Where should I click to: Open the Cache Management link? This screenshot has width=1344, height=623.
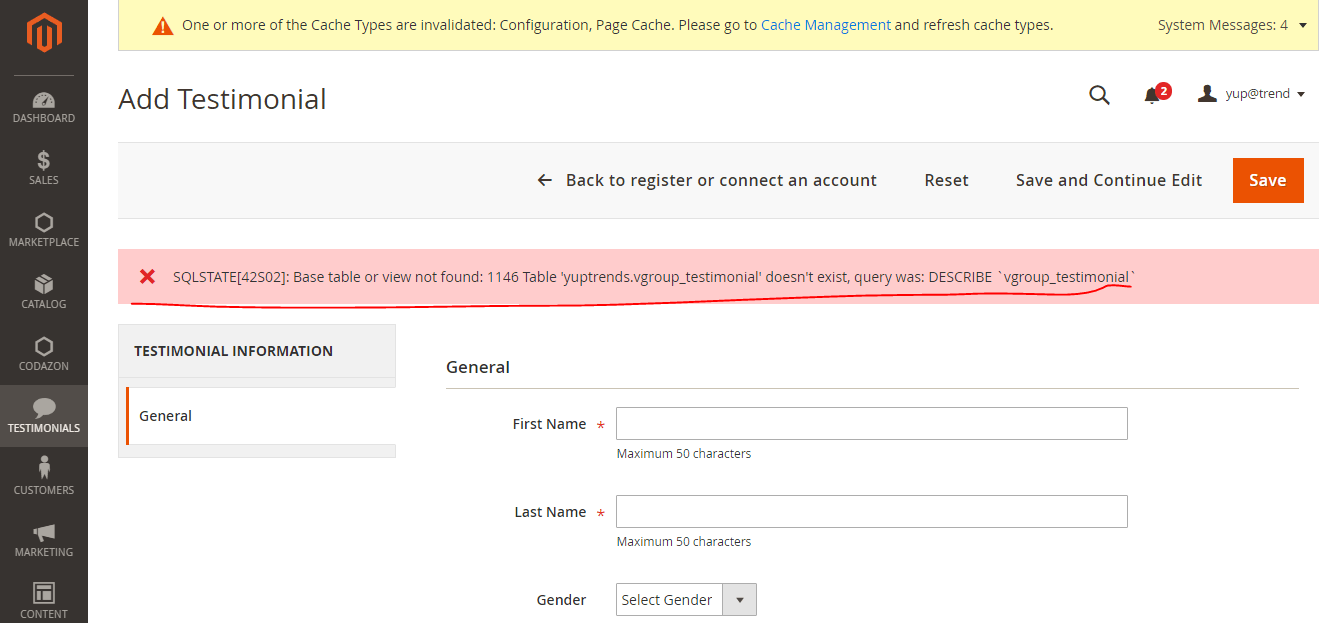point(825,24)
